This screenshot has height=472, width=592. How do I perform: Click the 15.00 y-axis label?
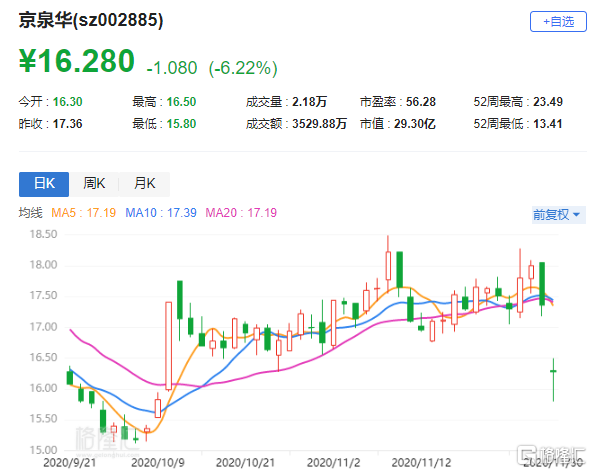click(43, 450)
